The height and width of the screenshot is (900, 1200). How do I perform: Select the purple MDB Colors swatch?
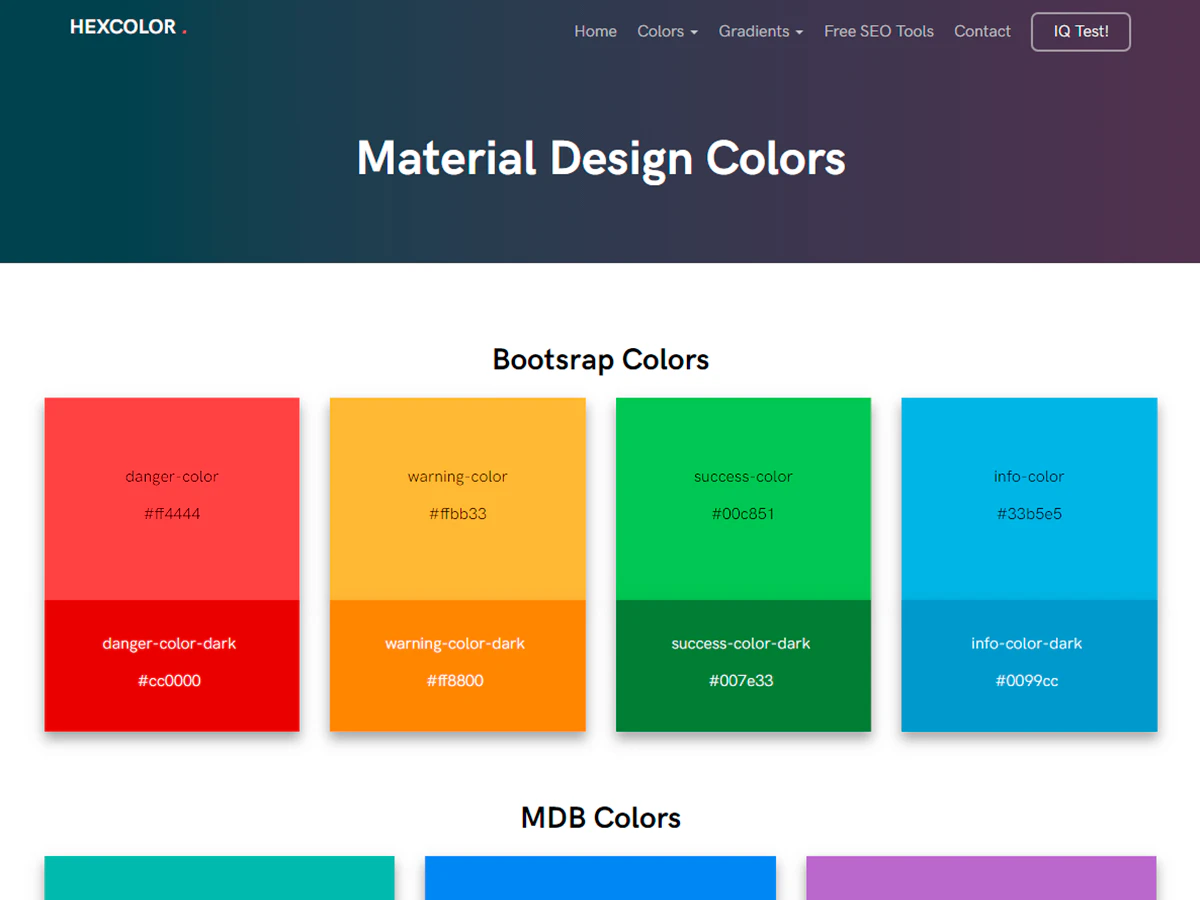click(980, 880)
